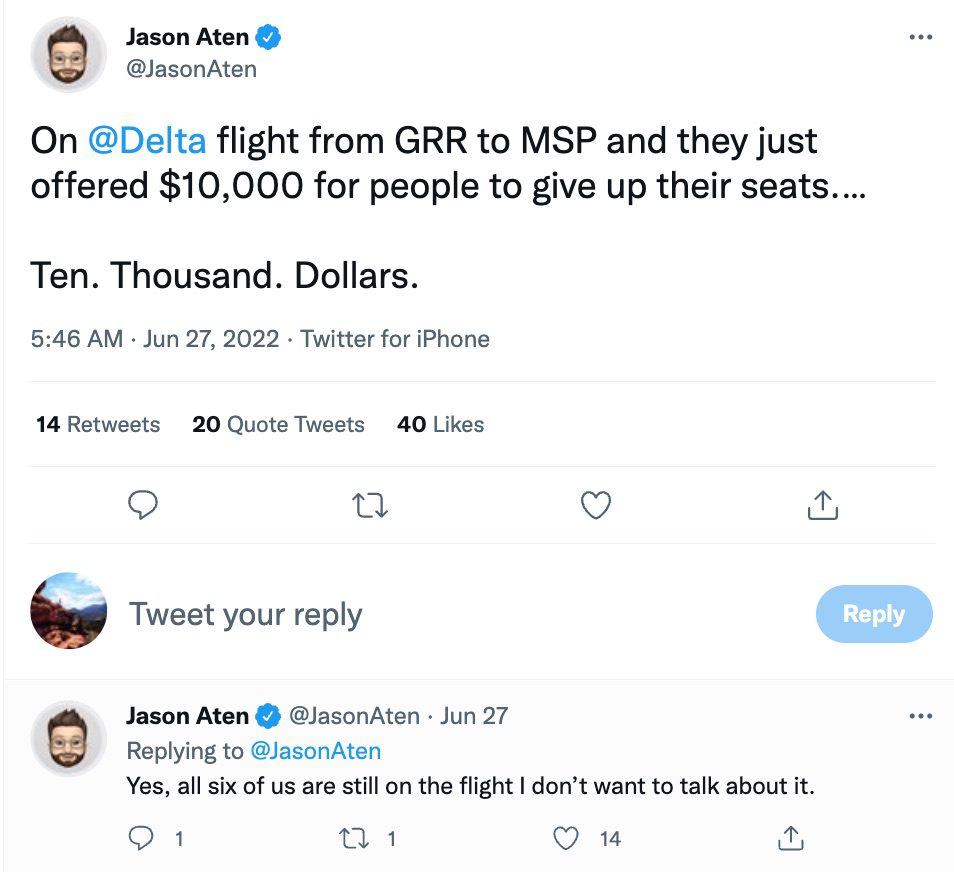Image resolution: width=954 pixels, height=872 pixels.
Task: Open share options on the reply tweet
Action: coord(790,838)
